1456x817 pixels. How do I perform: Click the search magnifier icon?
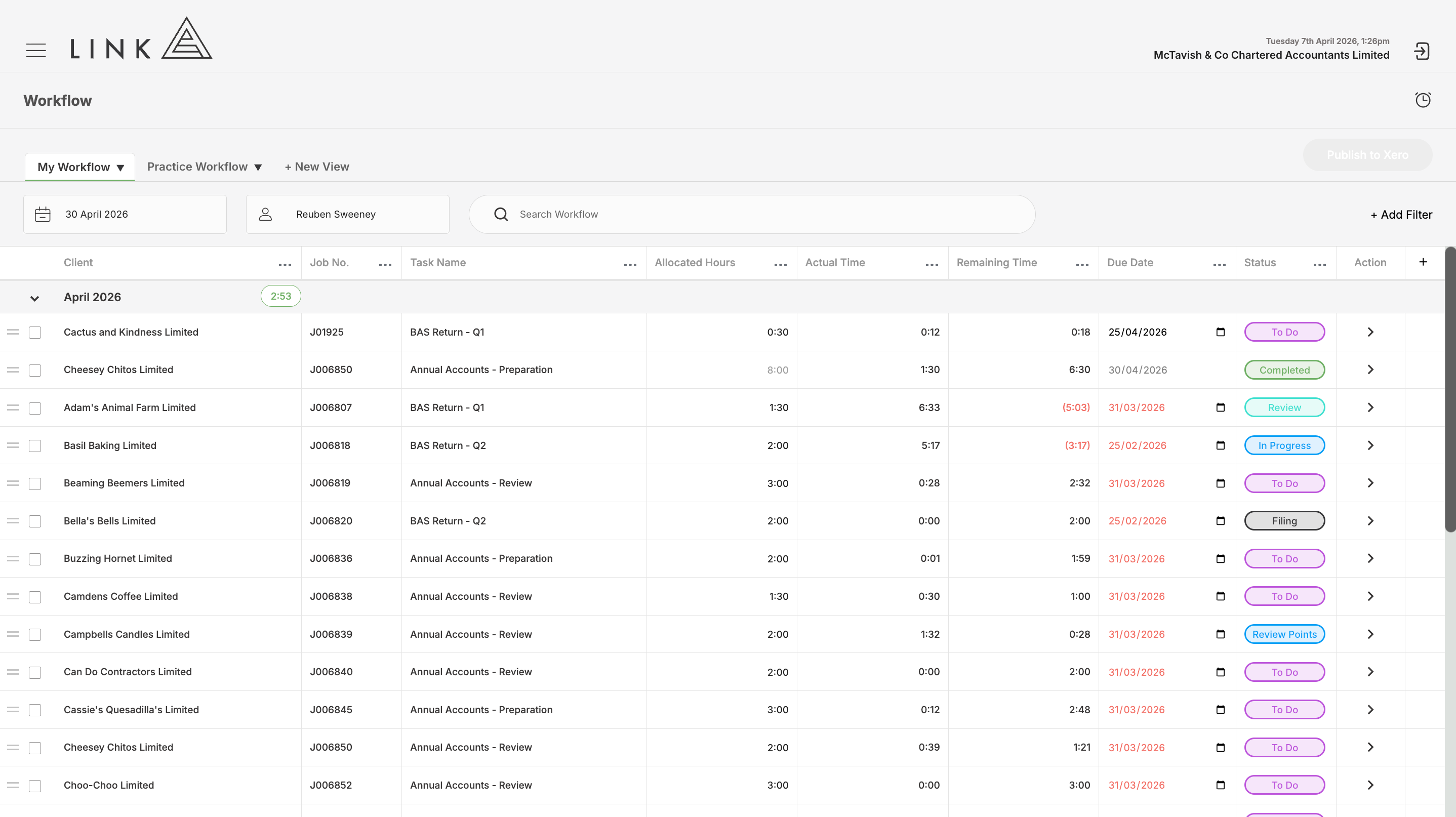(x=501, y=214)
